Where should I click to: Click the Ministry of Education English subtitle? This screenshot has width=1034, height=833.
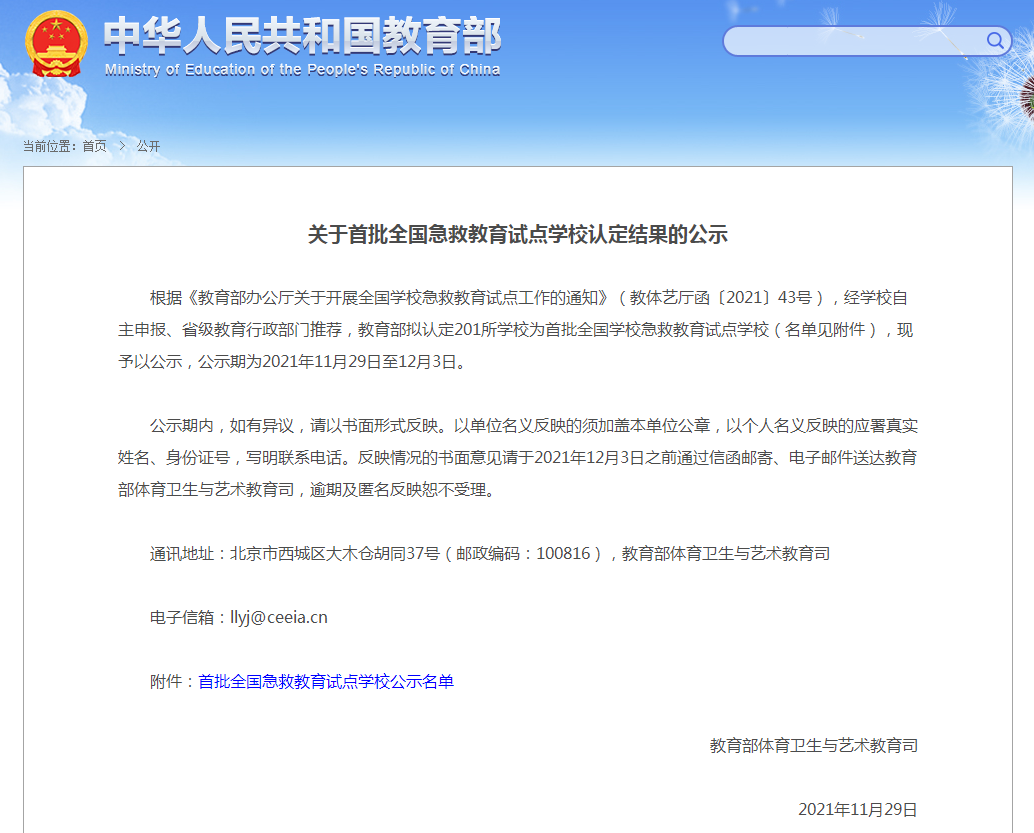302,70
